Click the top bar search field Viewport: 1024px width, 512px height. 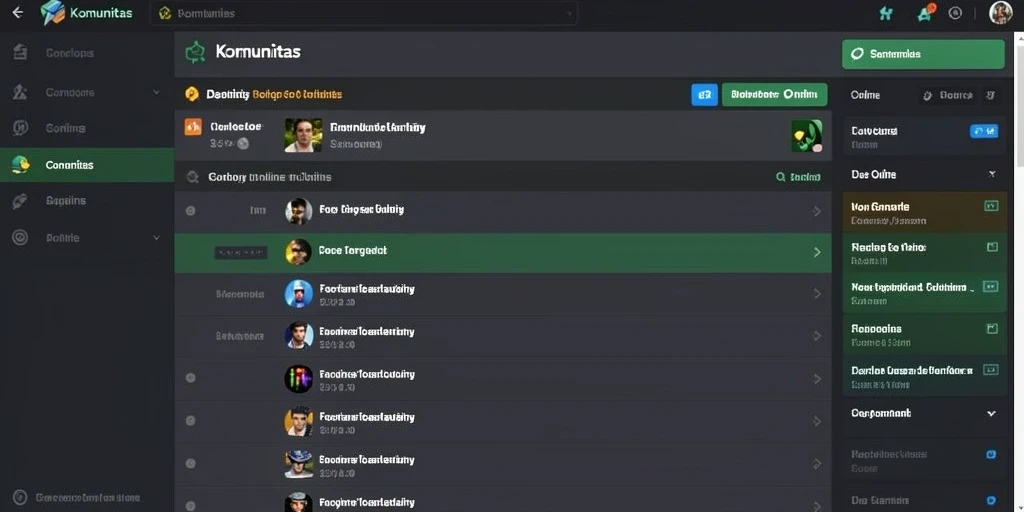coord(364,13)
